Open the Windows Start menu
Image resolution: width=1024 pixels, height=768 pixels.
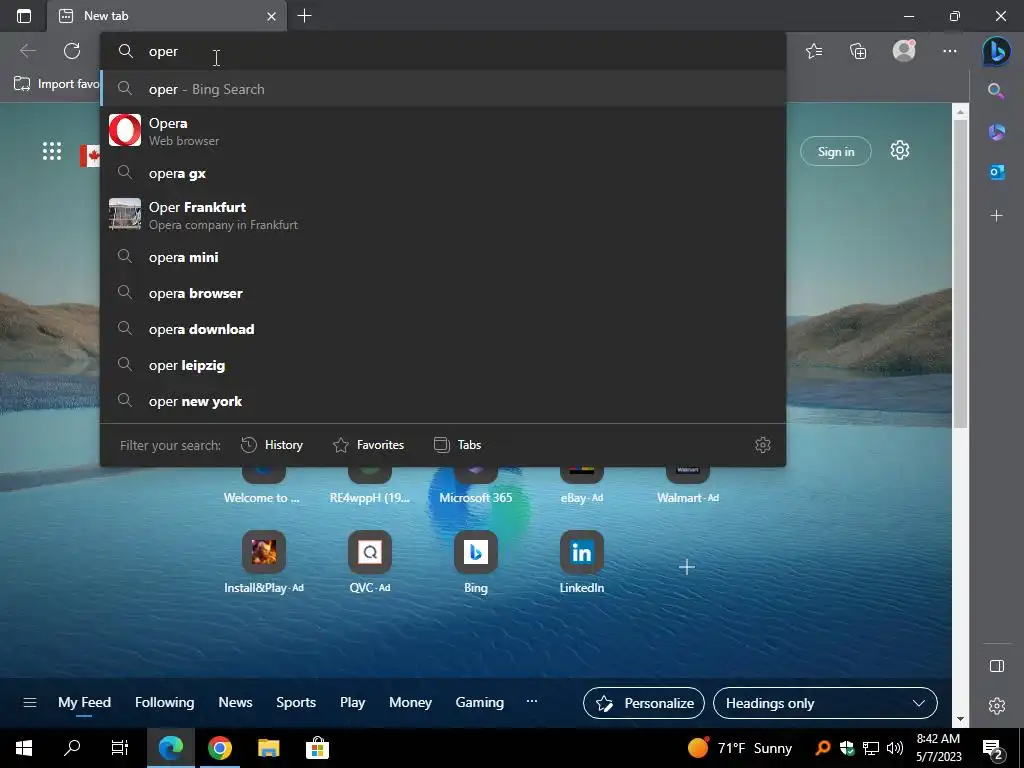pos(24,748)
